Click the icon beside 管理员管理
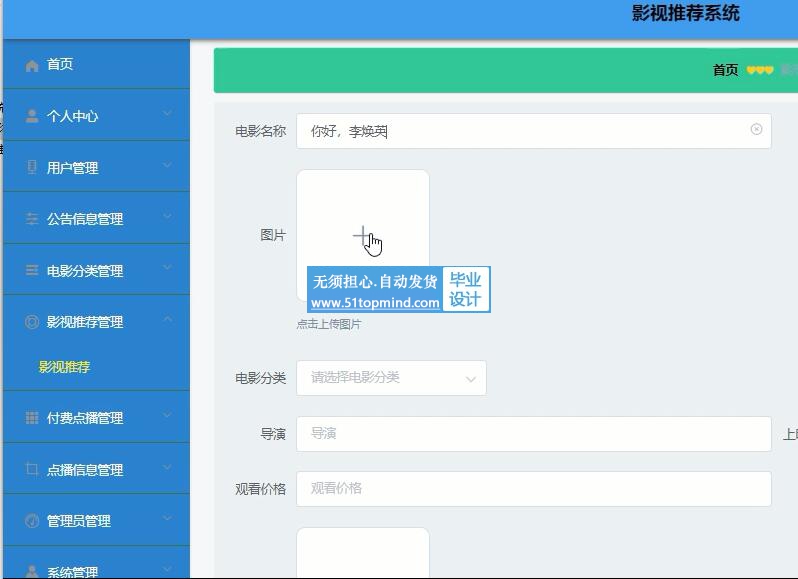Image resolution: width=798 pixels, height=579 pixels. [32, 520]
